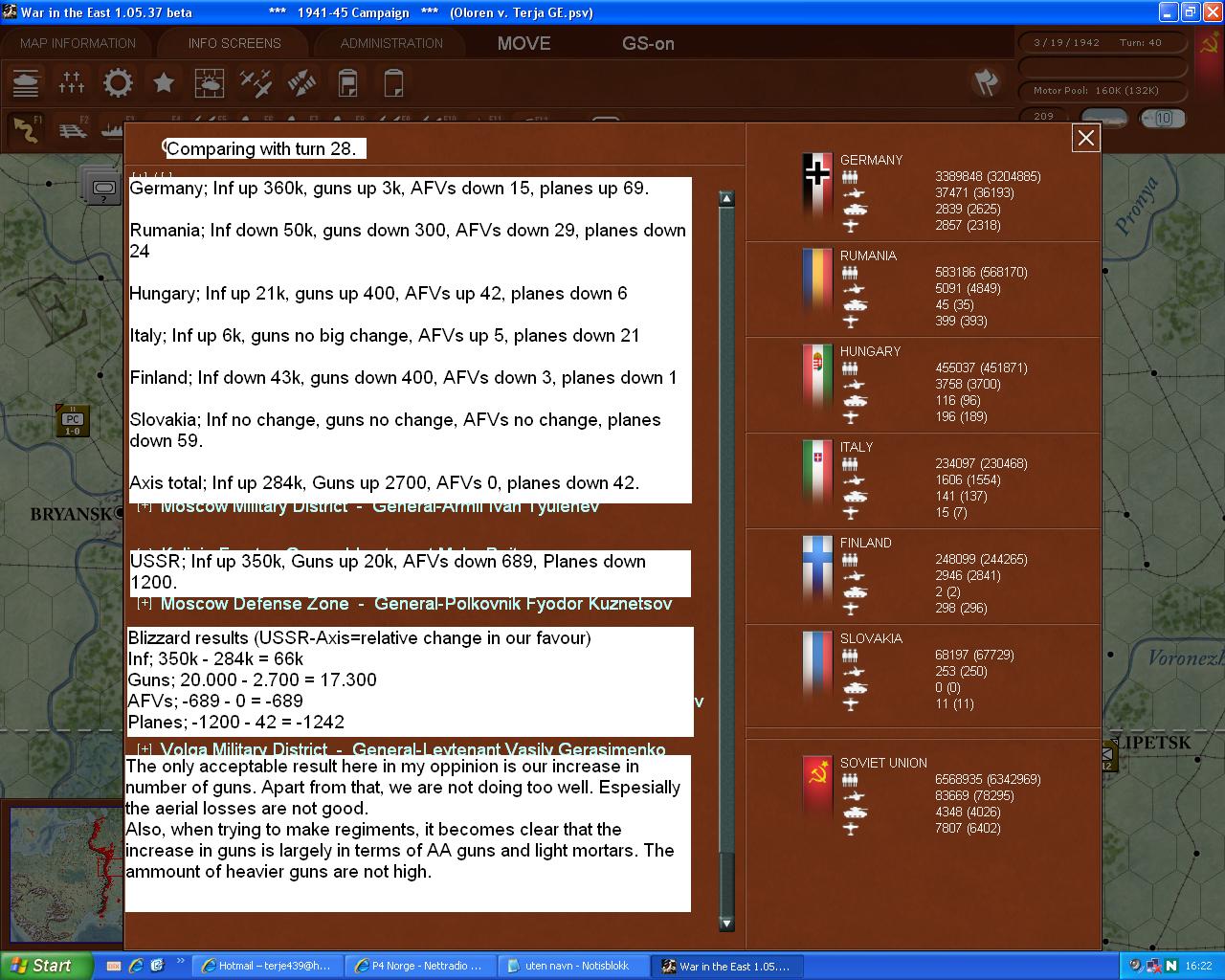This screenshot has width=1225, height=980.
Task: Open the Windows Start menu
Action: [x=47, y=966]
